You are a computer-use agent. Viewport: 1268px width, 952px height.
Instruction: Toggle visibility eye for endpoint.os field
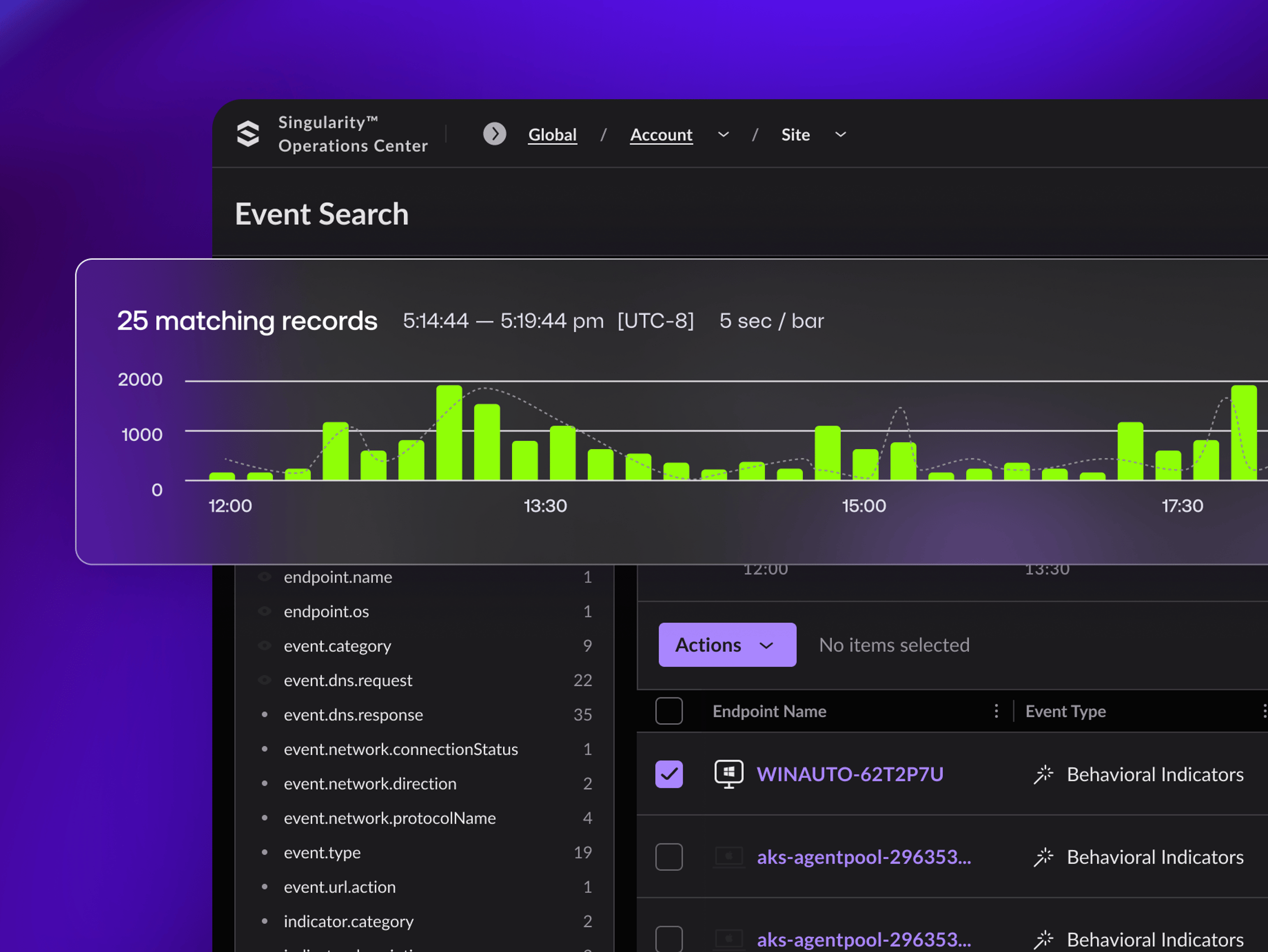[264, 611]
